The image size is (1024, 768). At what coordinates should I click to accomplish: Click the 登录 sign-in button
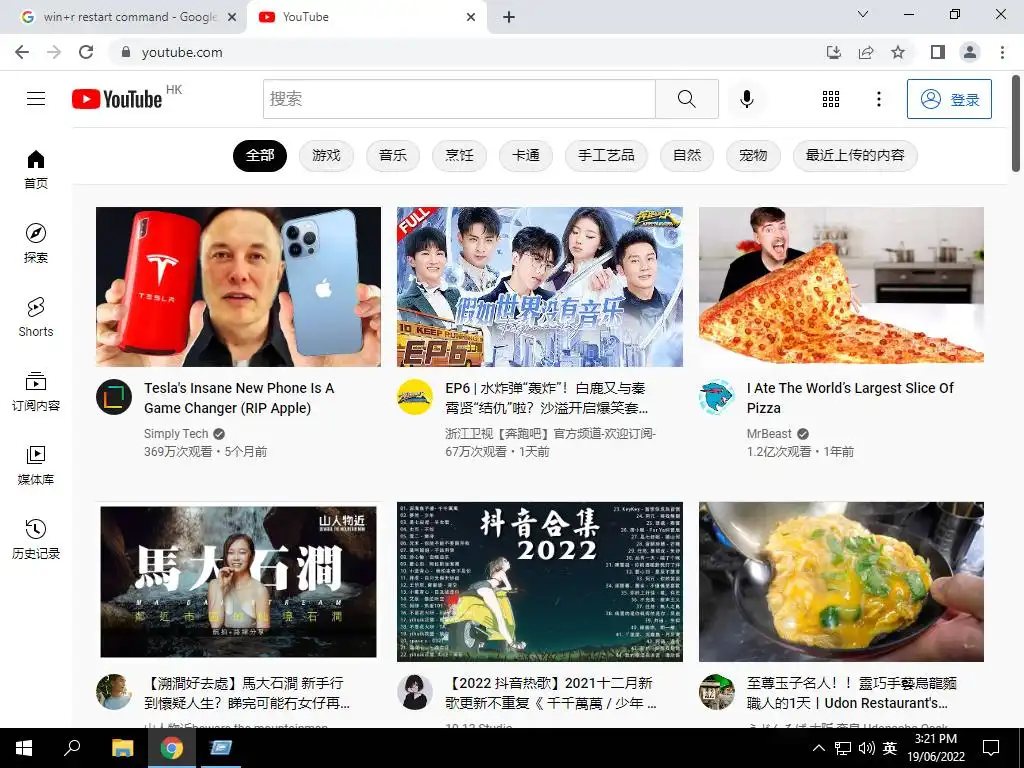pyautogui.click(x=949, y=99)
